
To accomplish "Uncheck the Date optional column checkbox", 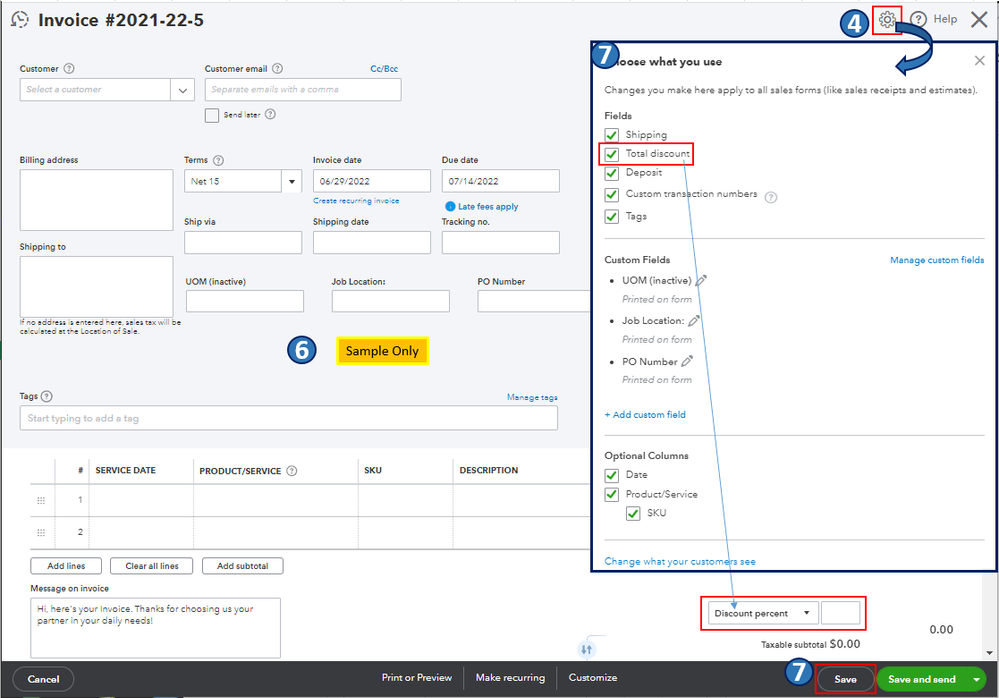I will tap(612, 475).
